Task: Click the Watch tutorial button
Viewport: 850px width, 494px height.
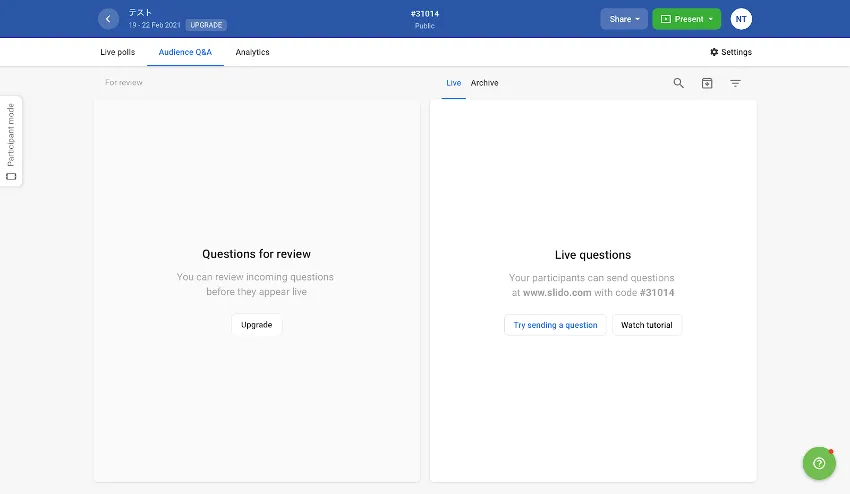Action: coord(647,325)
